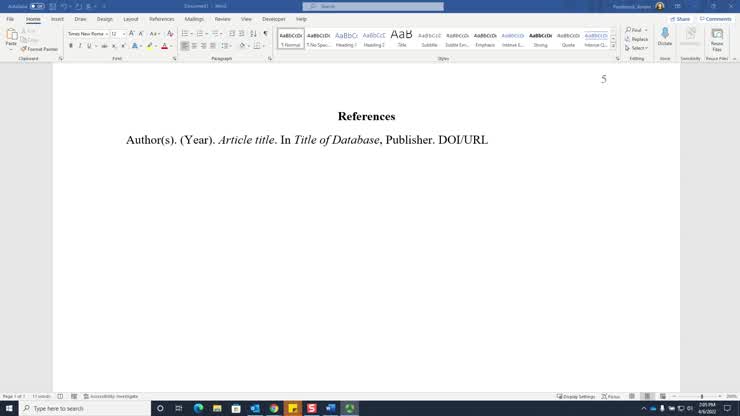Open the font name dropdown
This screenshot has width=740, height=416.
107,34
